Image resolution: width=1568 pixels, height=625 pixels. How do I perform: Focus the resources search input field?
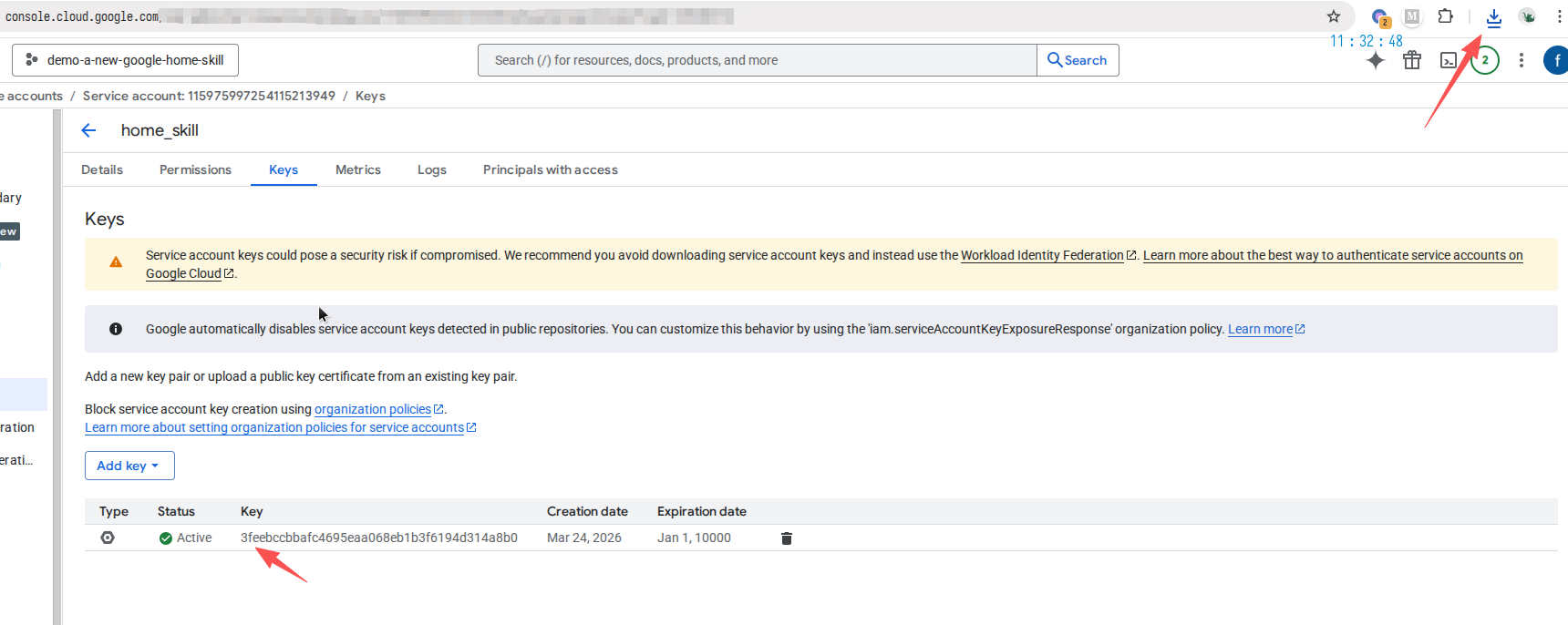pyautogui.click(x=757, y=60)
